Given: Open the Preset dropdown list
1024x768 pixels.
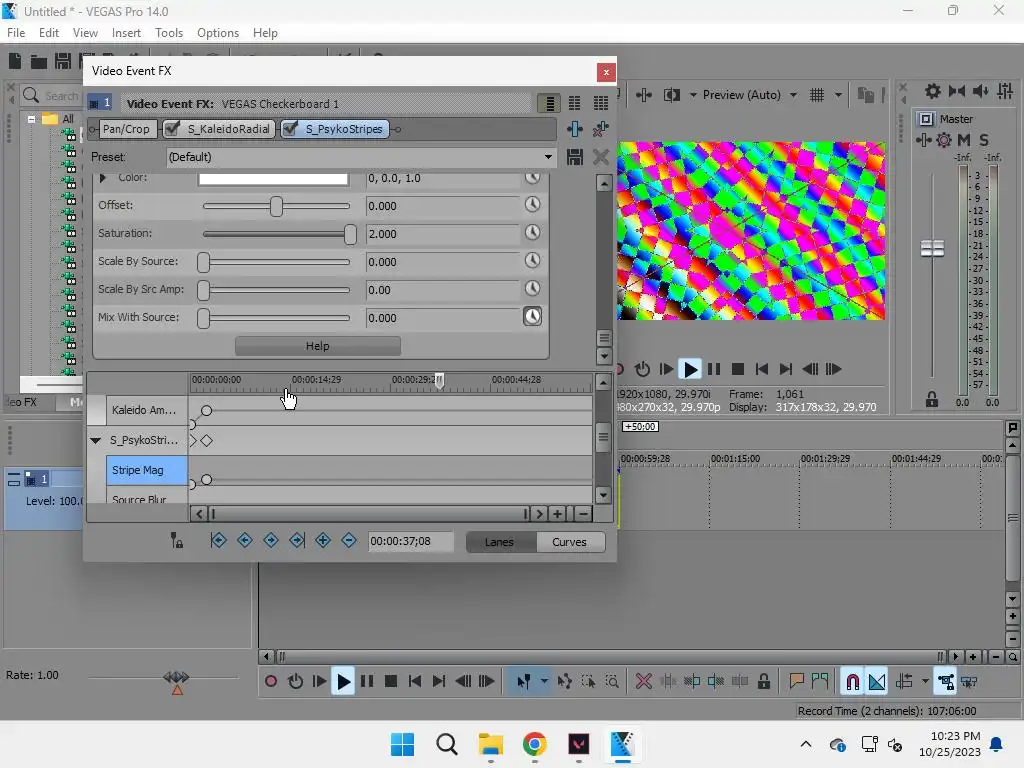Looking at the screenshot, I should 548,157.
